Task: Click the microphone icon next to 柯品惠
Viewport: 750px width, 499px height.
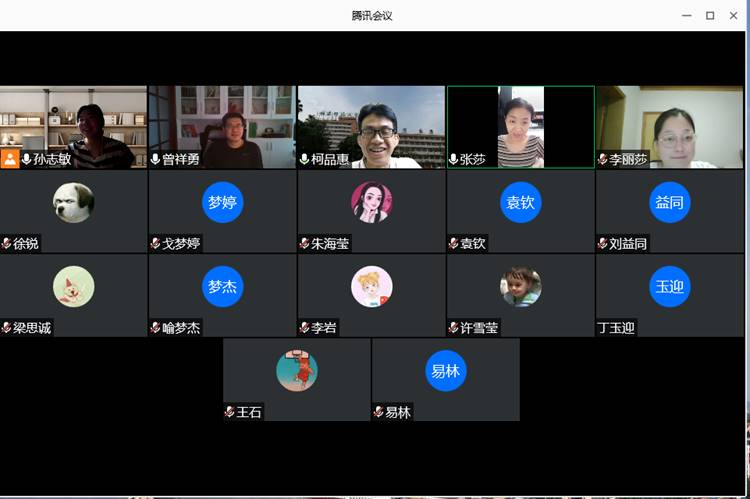Action: [304, 159]
